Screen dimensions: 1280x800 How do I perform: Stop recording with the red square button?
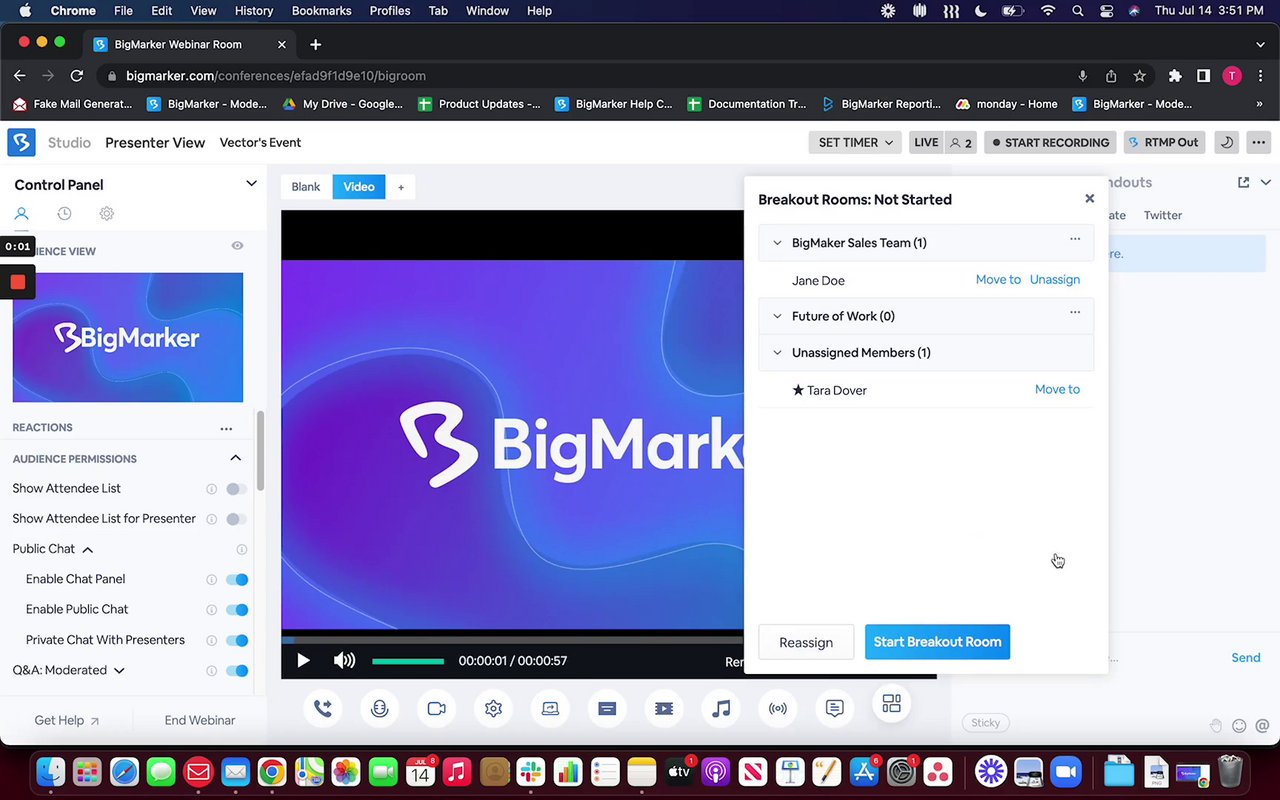(17, 282)
